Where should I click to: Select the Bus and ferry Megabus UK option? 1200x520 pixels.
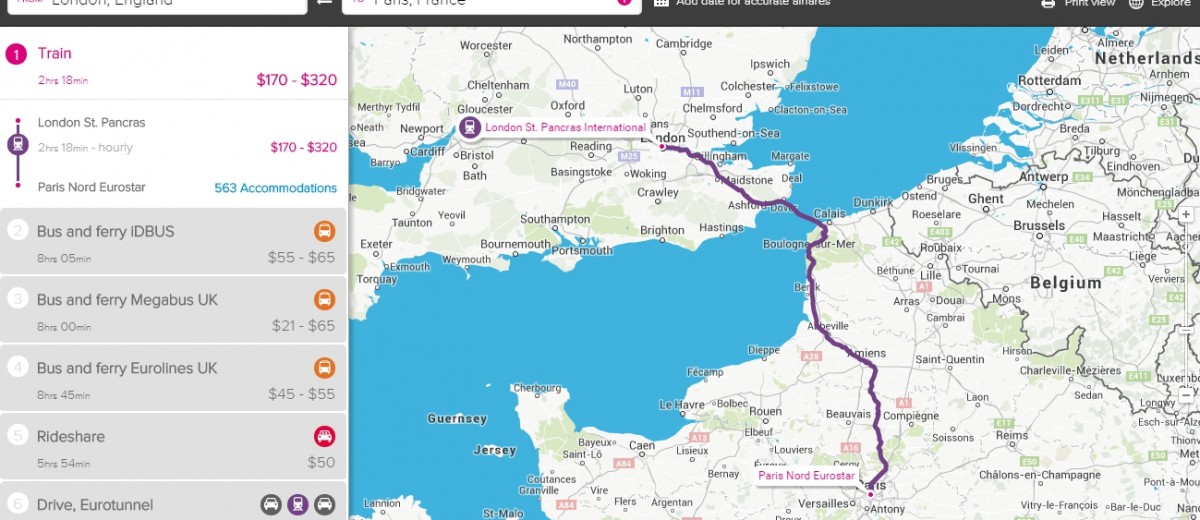(x=174, y=311)
